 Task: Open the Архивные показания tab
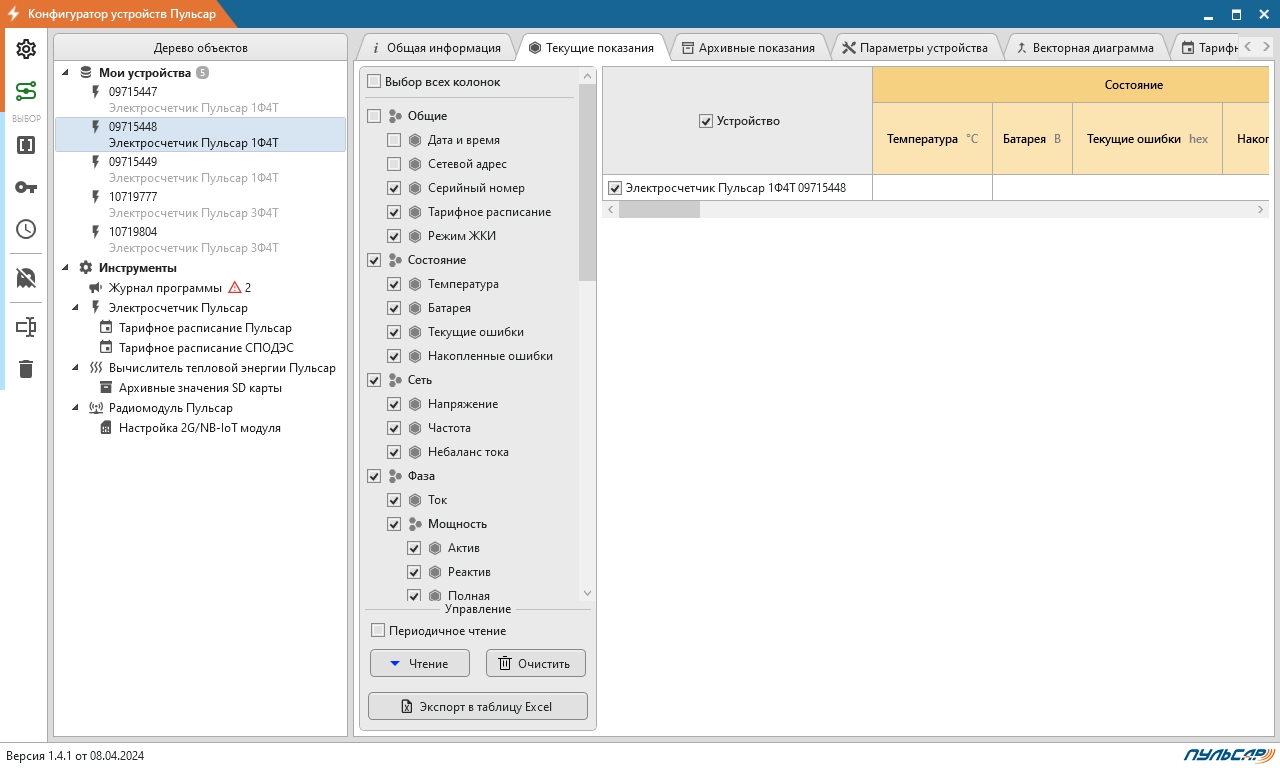click(x=748, y=47)
